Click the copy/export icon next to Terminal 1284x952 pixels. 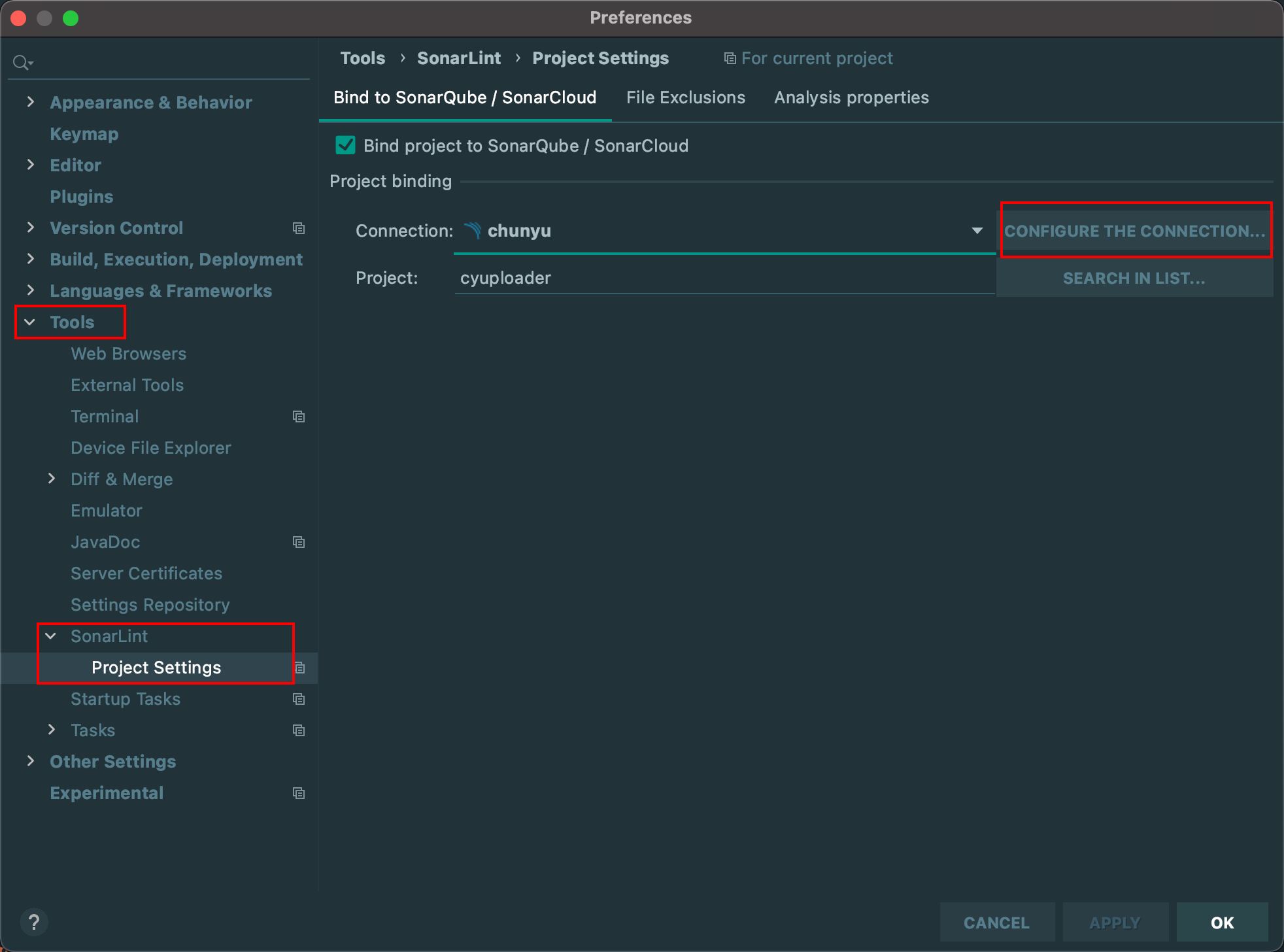pos(299,416)
